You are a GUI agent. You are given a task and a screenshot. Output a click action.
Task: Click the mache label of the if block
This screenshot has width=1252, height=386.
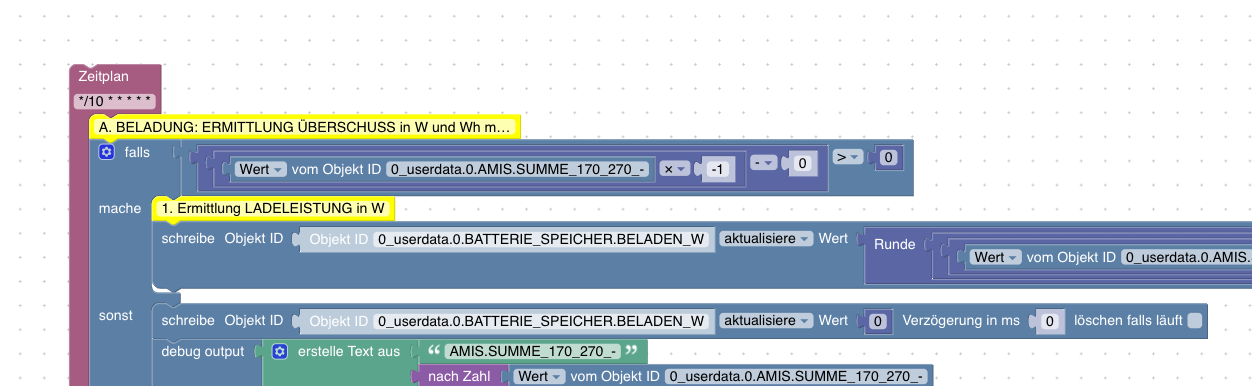tap(120, 208)
